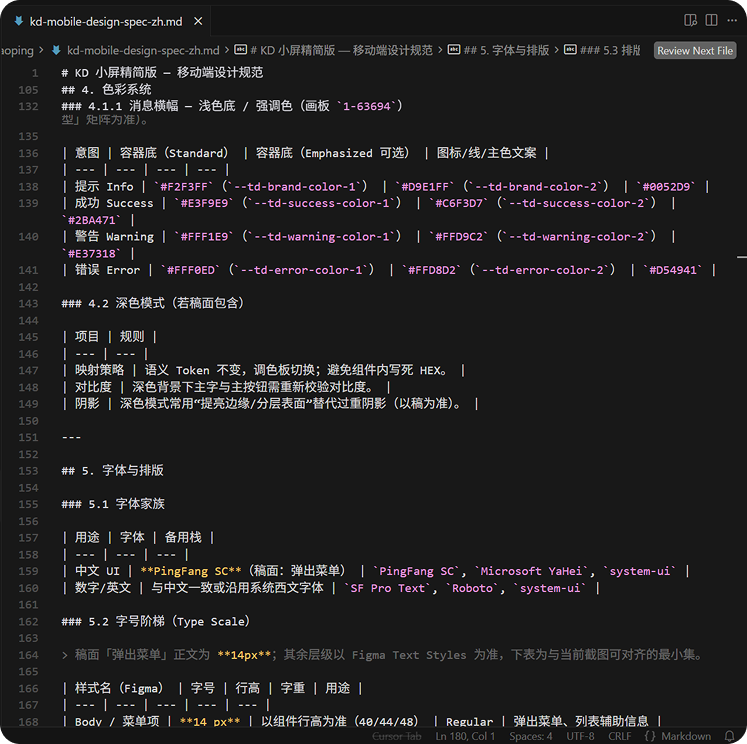Click the '阴影' cell on line 149
Viewport: 747px width, 744px height.
[x=87, y=403]
